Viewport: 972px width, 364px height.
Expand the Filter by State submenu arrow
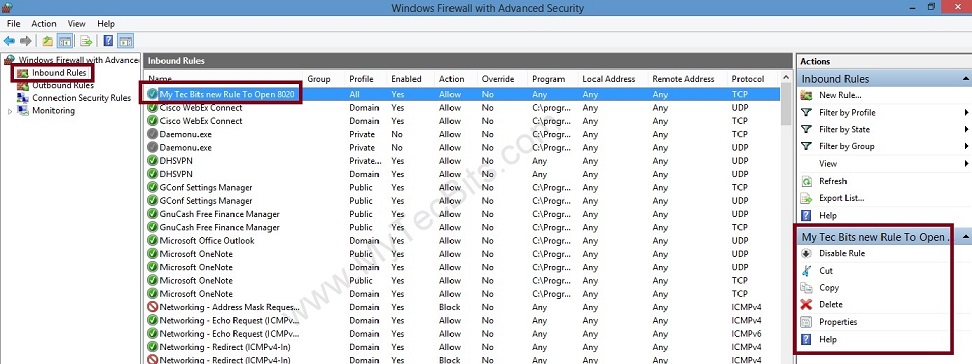[x=966, y=129]
